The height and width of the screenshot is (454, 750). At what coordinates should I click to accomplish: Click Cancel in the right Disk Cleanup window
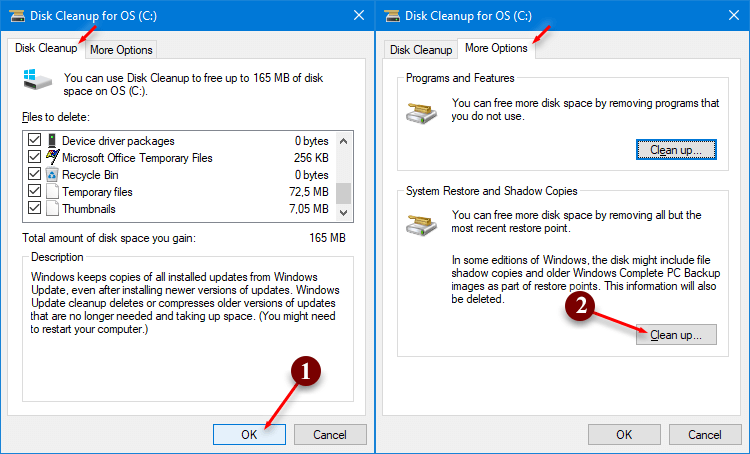click(x=705, y=434)
